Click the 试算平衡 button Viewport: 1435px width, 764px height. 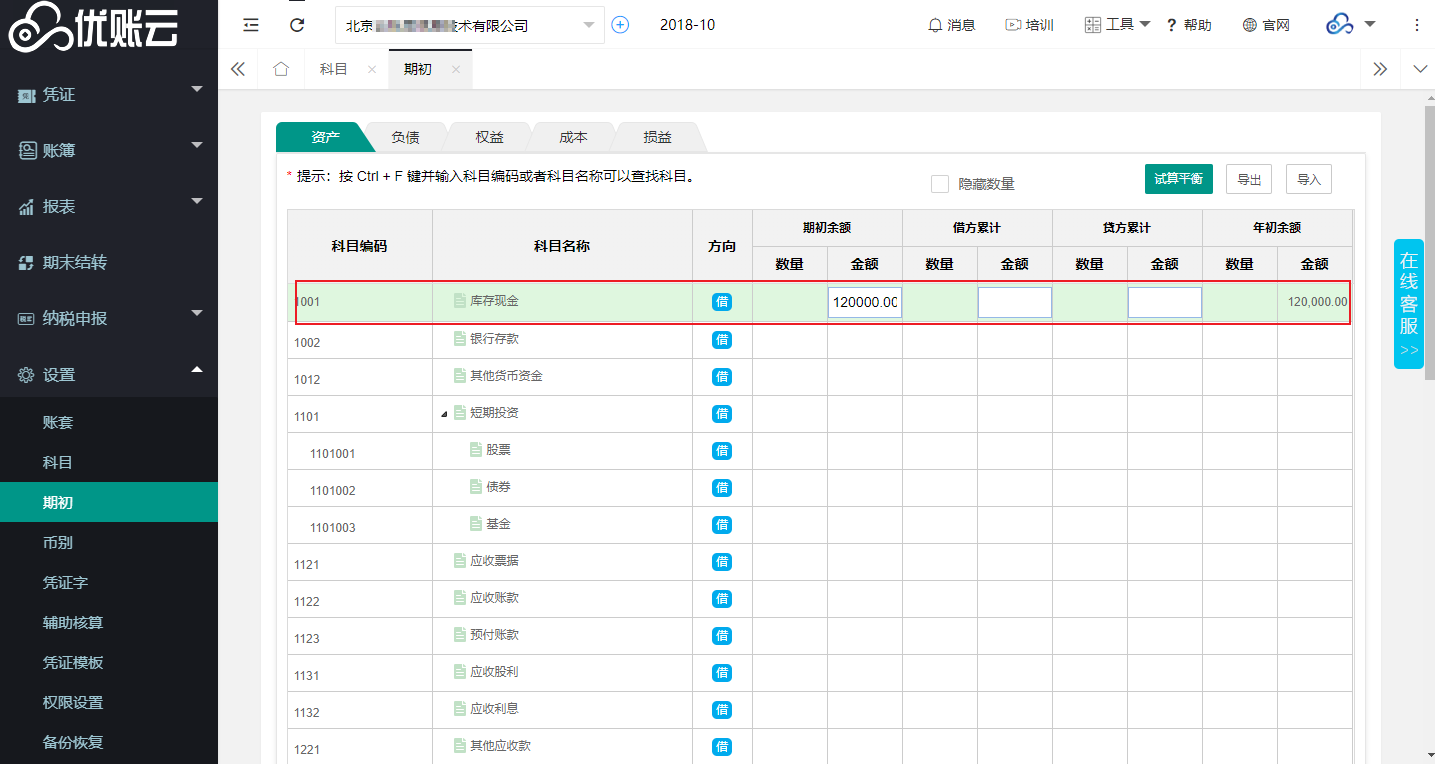tap(1179, 179)
